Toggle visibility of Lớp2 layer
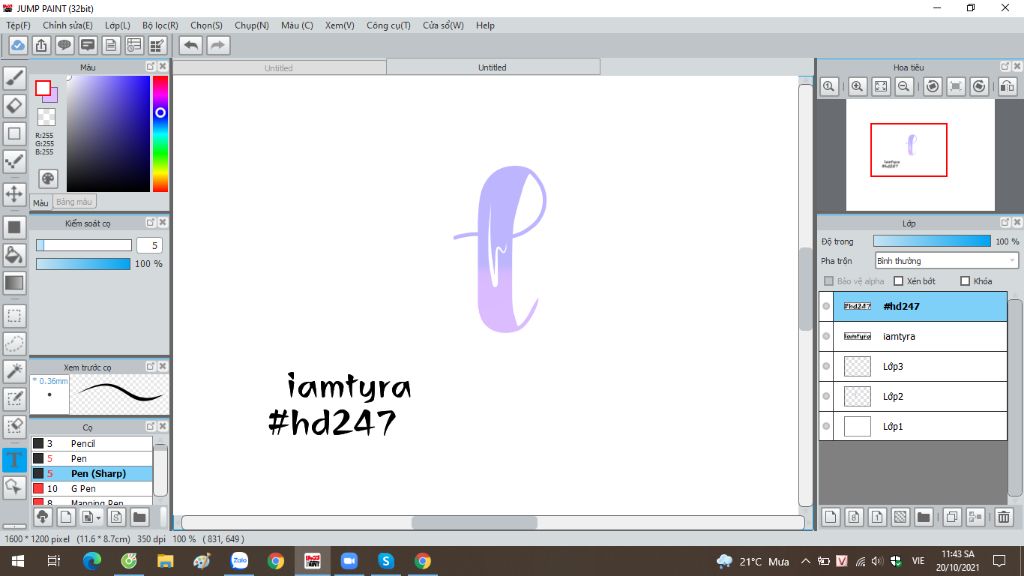The width and height of the screenshot is (1024, 576). (x=826, y=396)
